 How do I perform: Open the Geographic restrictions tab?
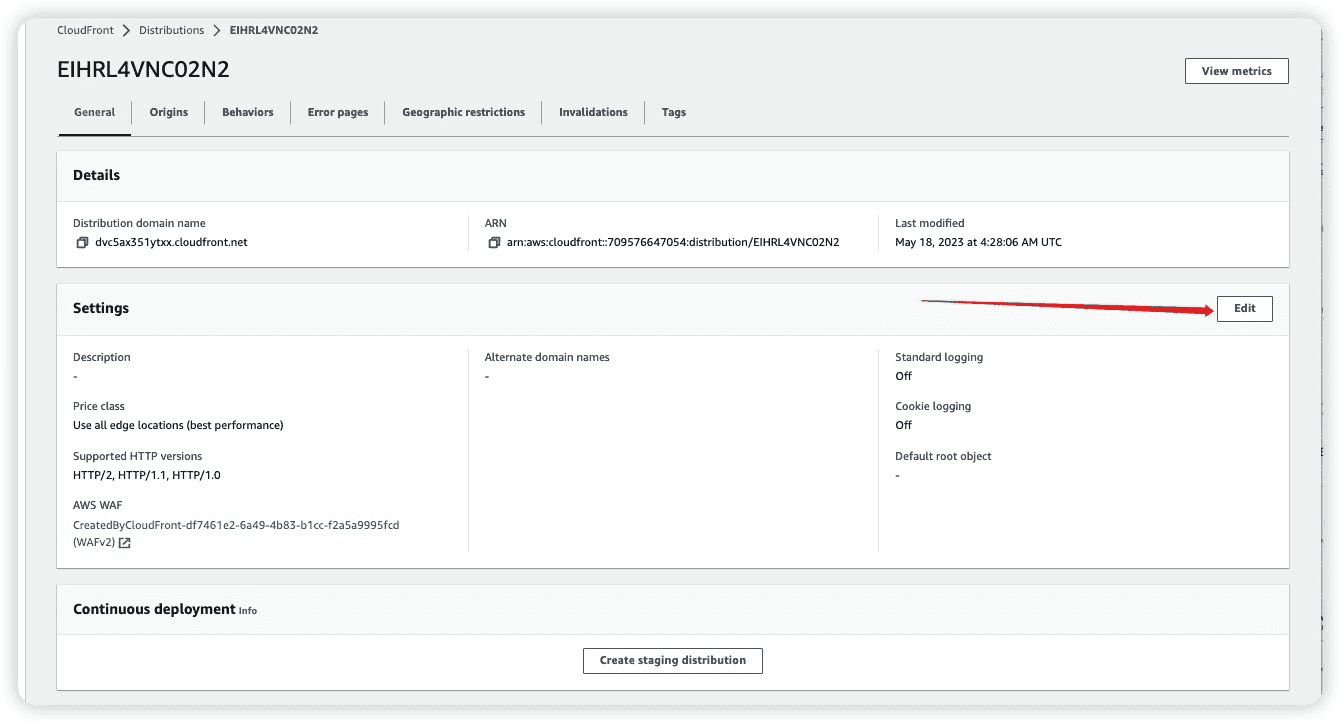pyautogui.click(x=464, y=112)
